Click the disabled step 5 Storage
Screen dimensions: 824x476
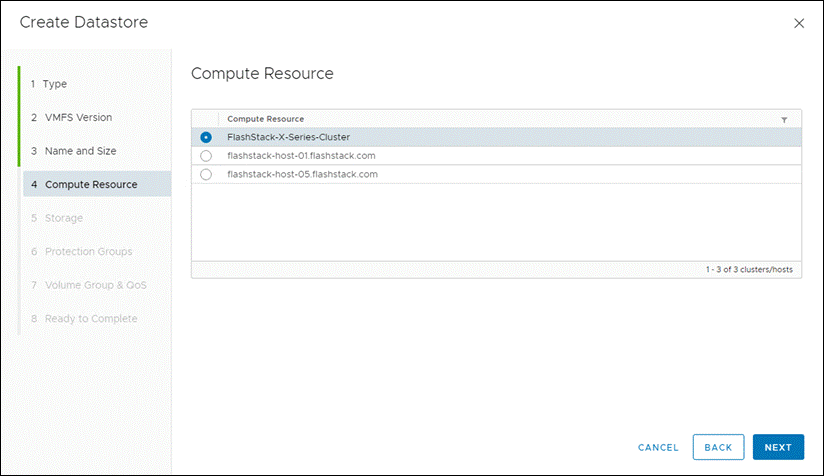(57, 218)
